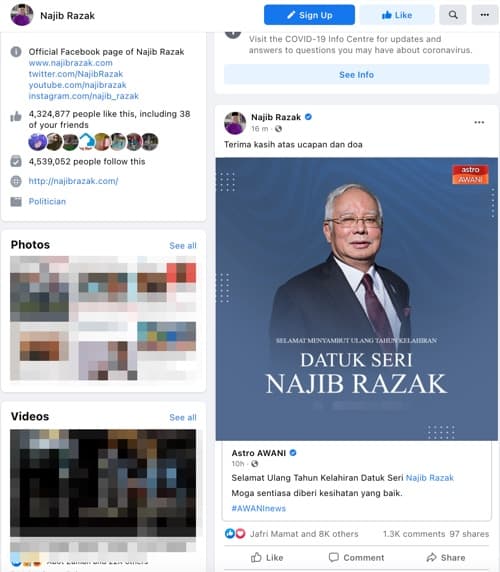The height and width of the screenshot is (572, 500).
Task: Click the post's globe privacy icon
Action: pyautogui.click(x=278, y=129)
